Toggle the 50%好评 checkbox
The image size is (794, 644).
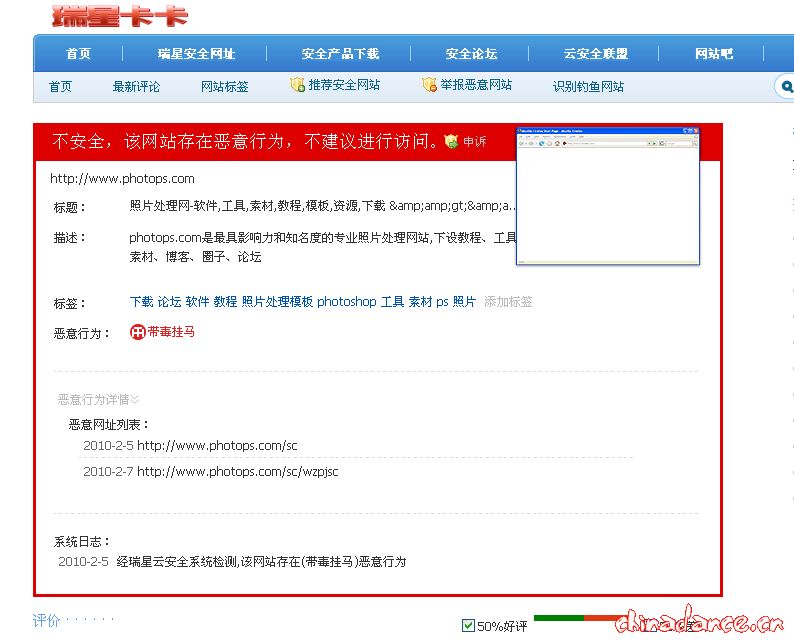[468, 626]
